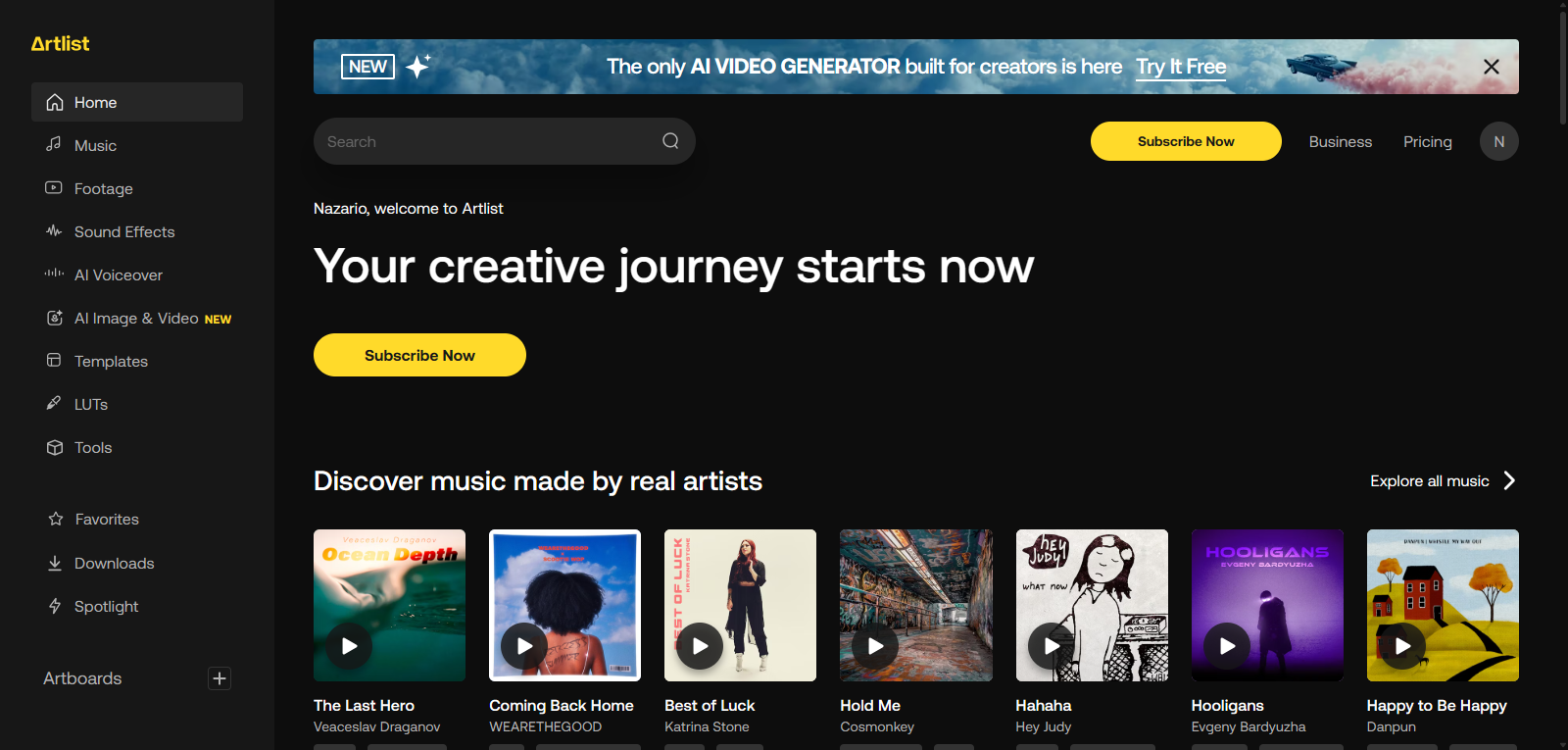This screenshot has width=1568, height=750.
Task: Play Happy to Be Happy track
Action: 1402,646
